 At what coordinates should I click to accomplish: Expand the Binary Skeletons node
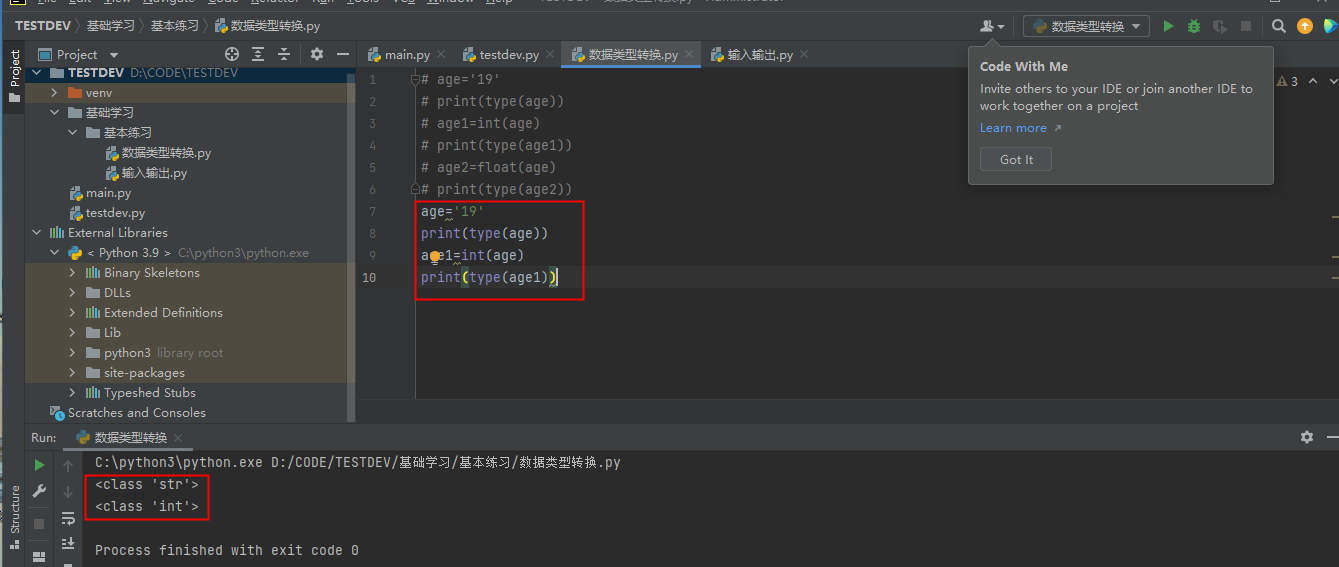point(73,273)
